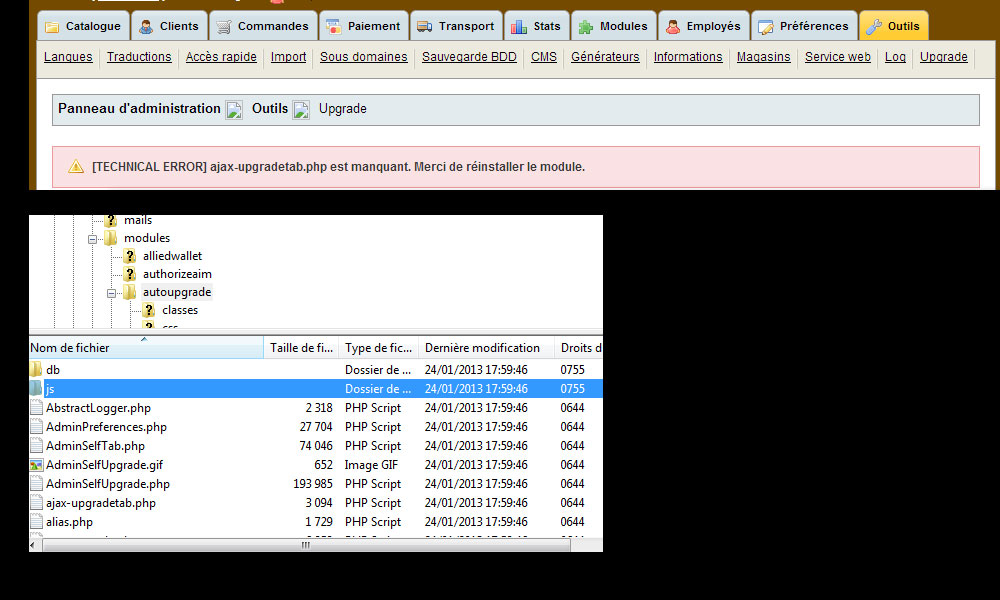Open the Clients tab
This screenshot has height=600, width=1000.
click(170, 26)
